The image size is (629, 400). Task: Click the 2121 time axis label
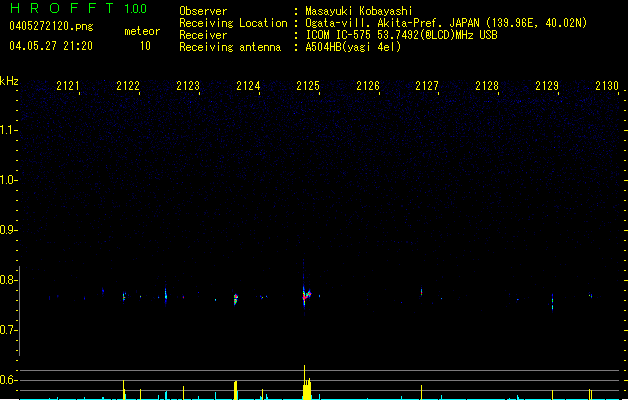(x=68, y=86)
